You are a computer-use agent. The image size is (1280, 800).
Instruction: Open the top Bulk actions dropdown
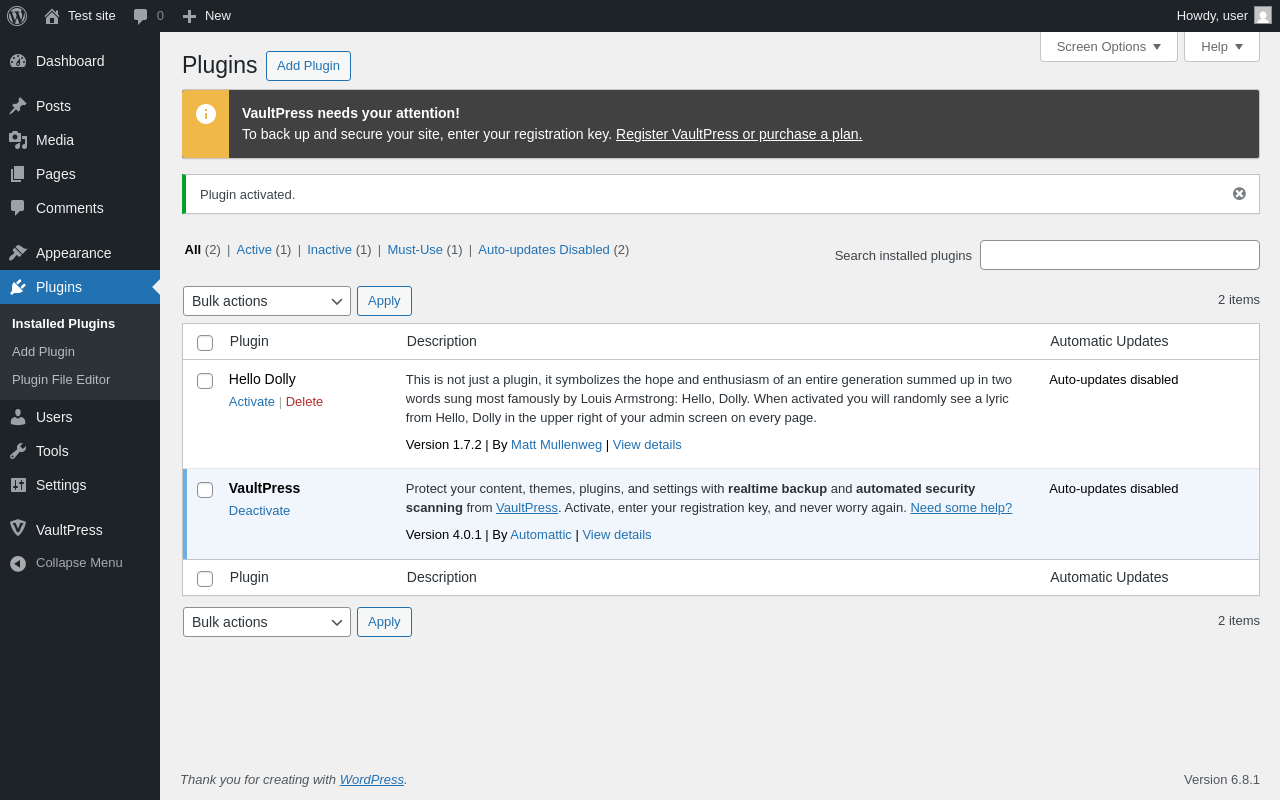coord(267,301)
